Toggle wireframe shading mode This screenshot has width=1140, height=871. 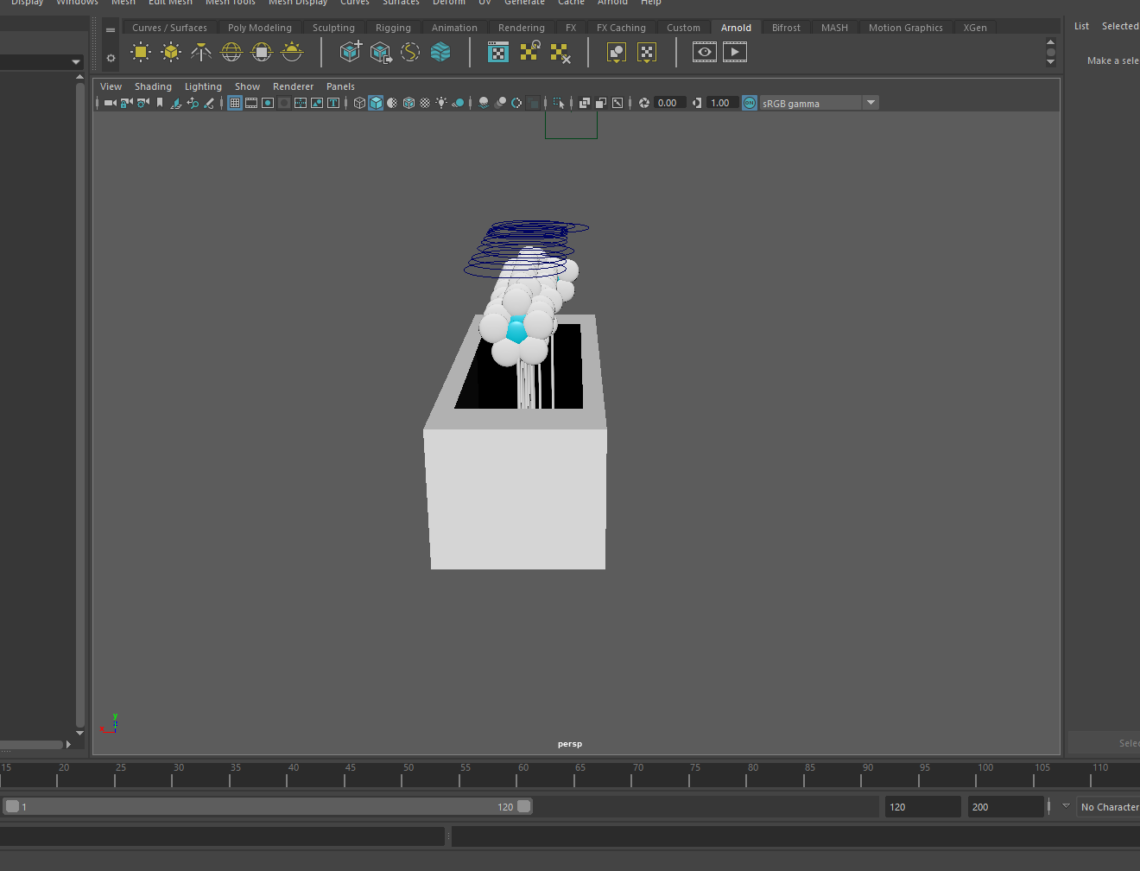(359, 103)
